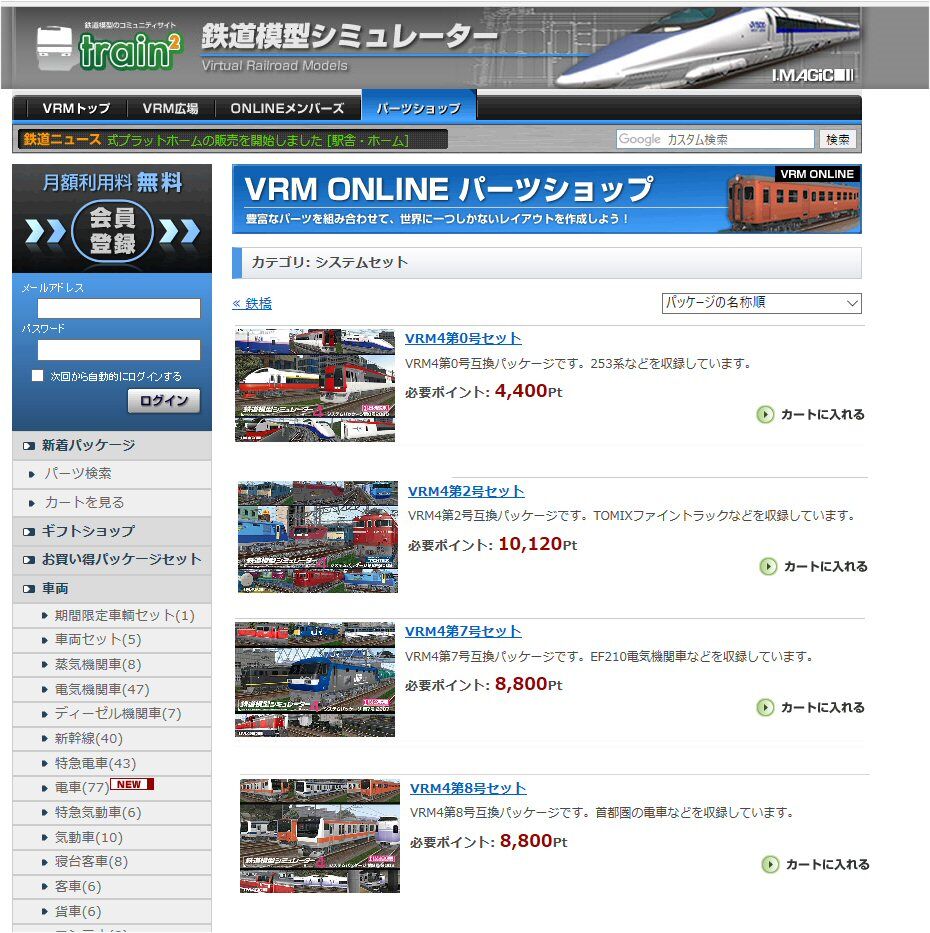Open the VRM4第7号セット package link
This screenshot has height=933, width=930.
coord(461,631)
